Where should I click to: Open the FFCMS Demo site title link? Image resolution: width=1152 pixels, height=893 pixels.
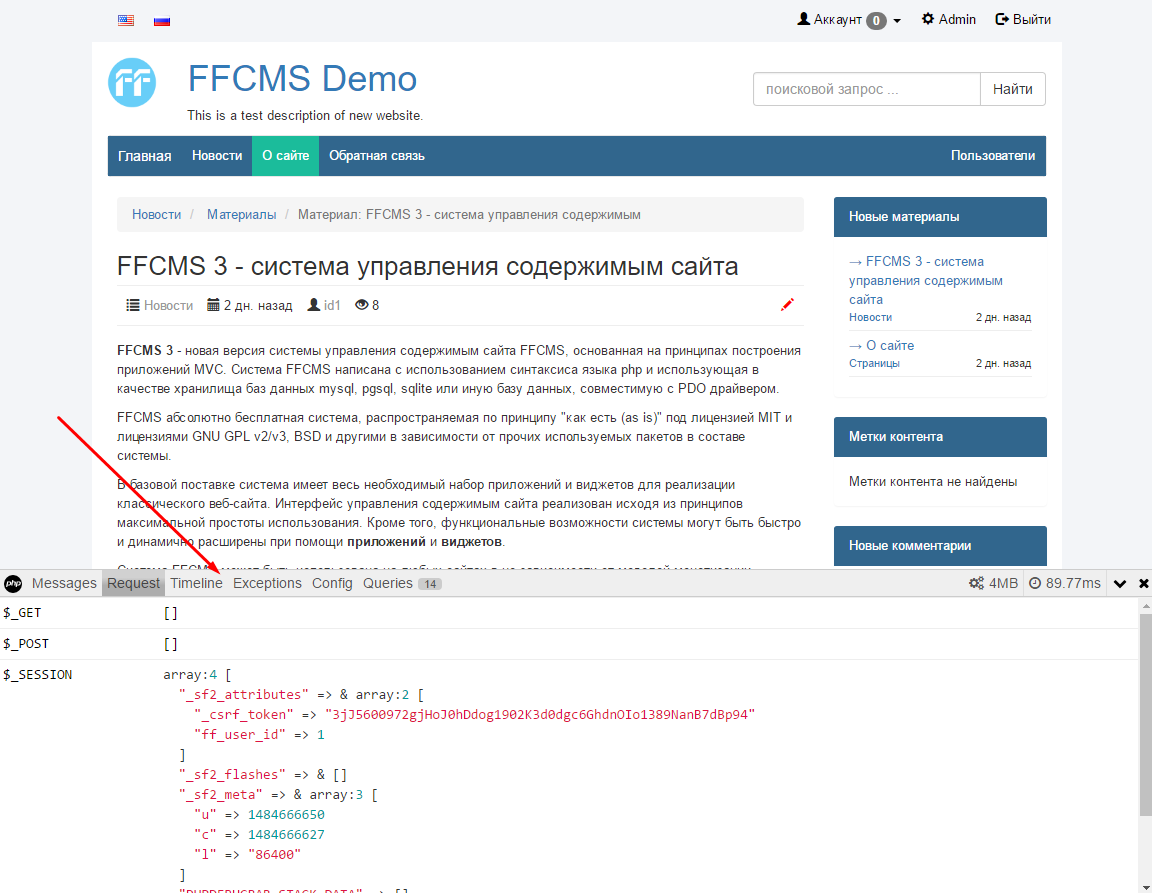click(x=302, y=79)
